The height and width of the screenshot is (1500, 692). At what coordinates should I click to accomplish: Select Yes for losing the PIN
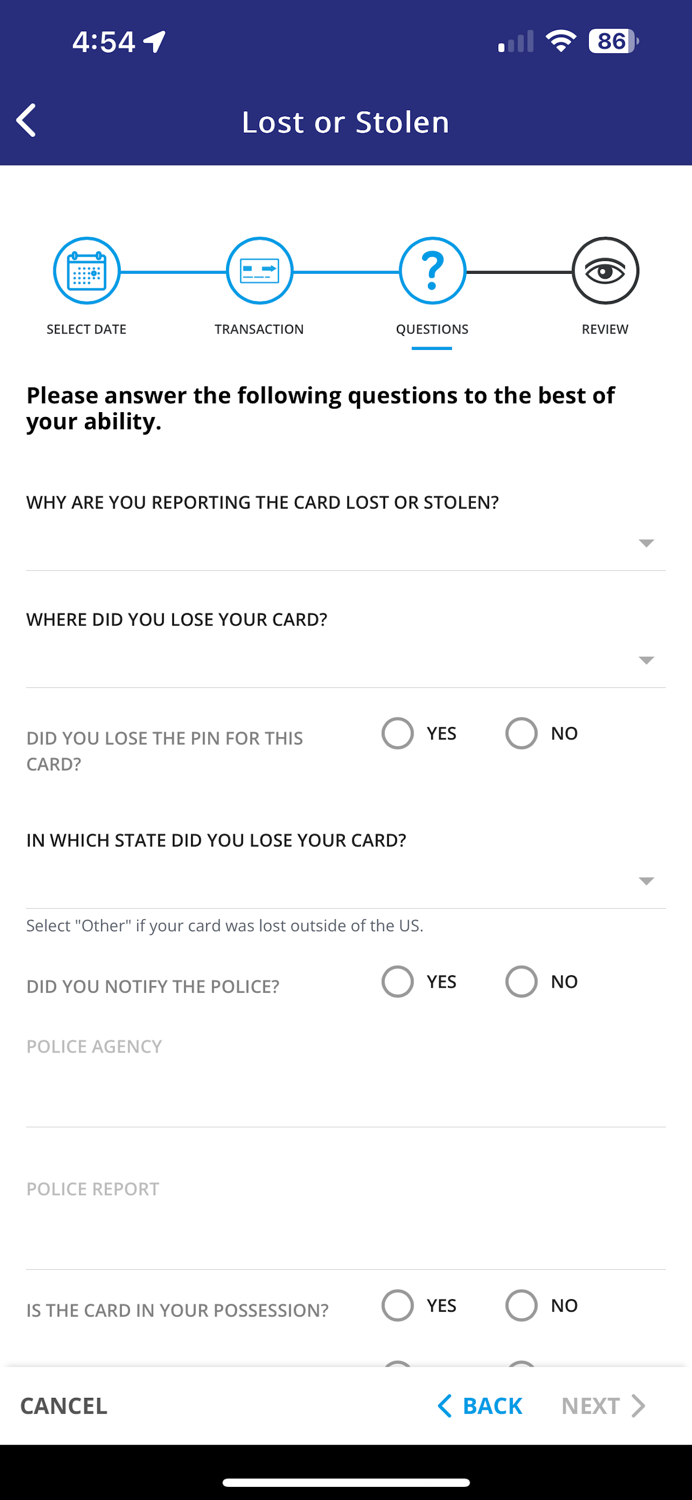(x=397, y=733)
